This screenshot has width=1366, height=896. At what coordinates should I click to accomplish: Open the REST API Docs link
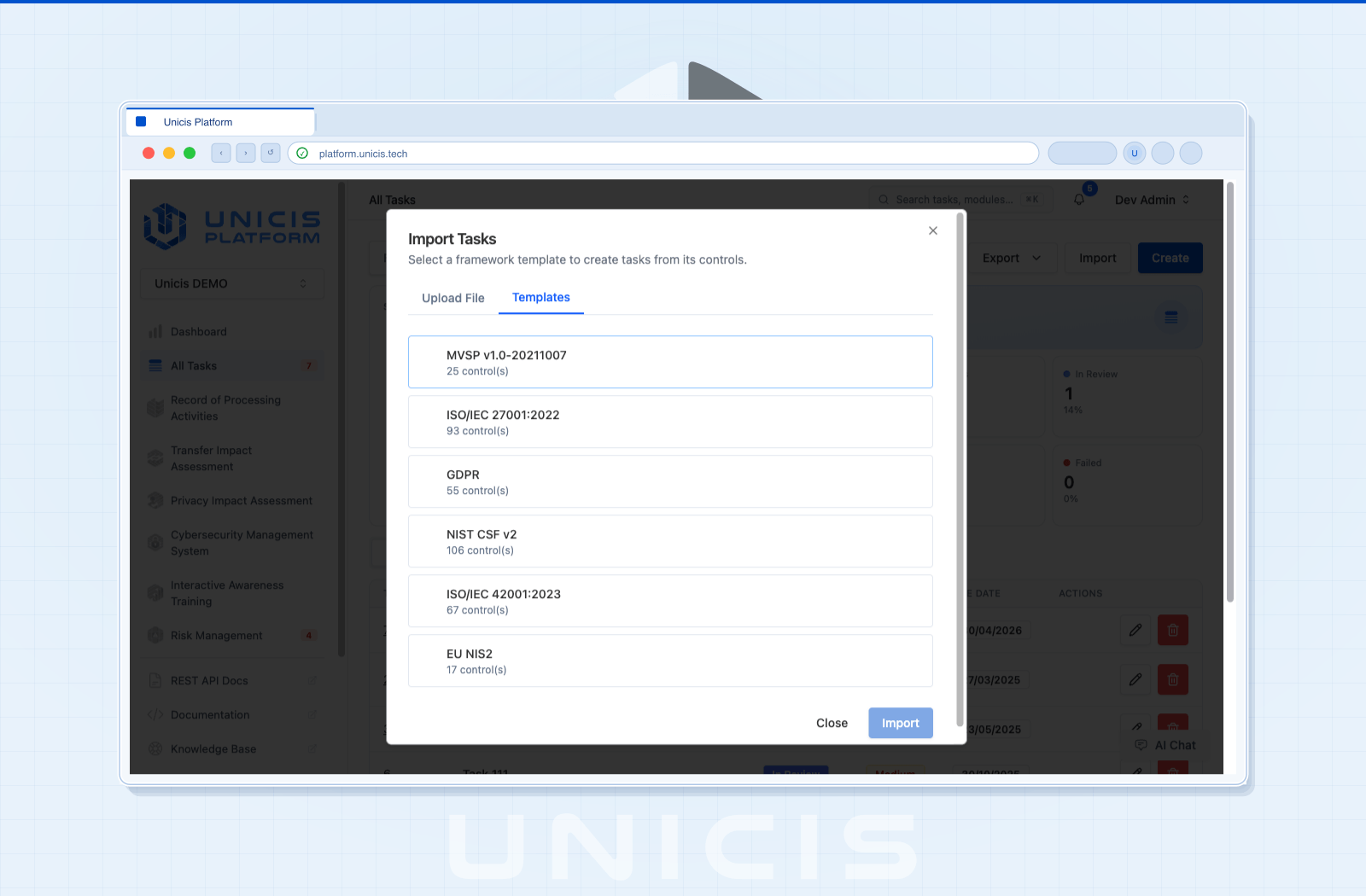pyautogui.click(x=232, y=681)
